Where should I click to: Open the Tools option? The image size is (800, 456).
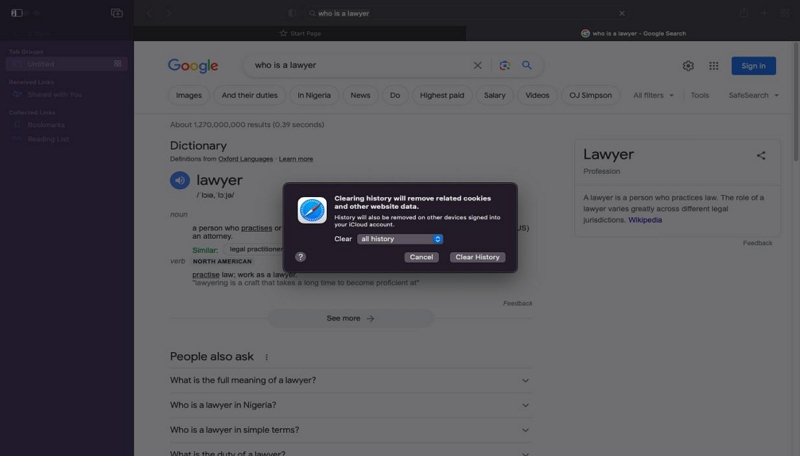699,95
